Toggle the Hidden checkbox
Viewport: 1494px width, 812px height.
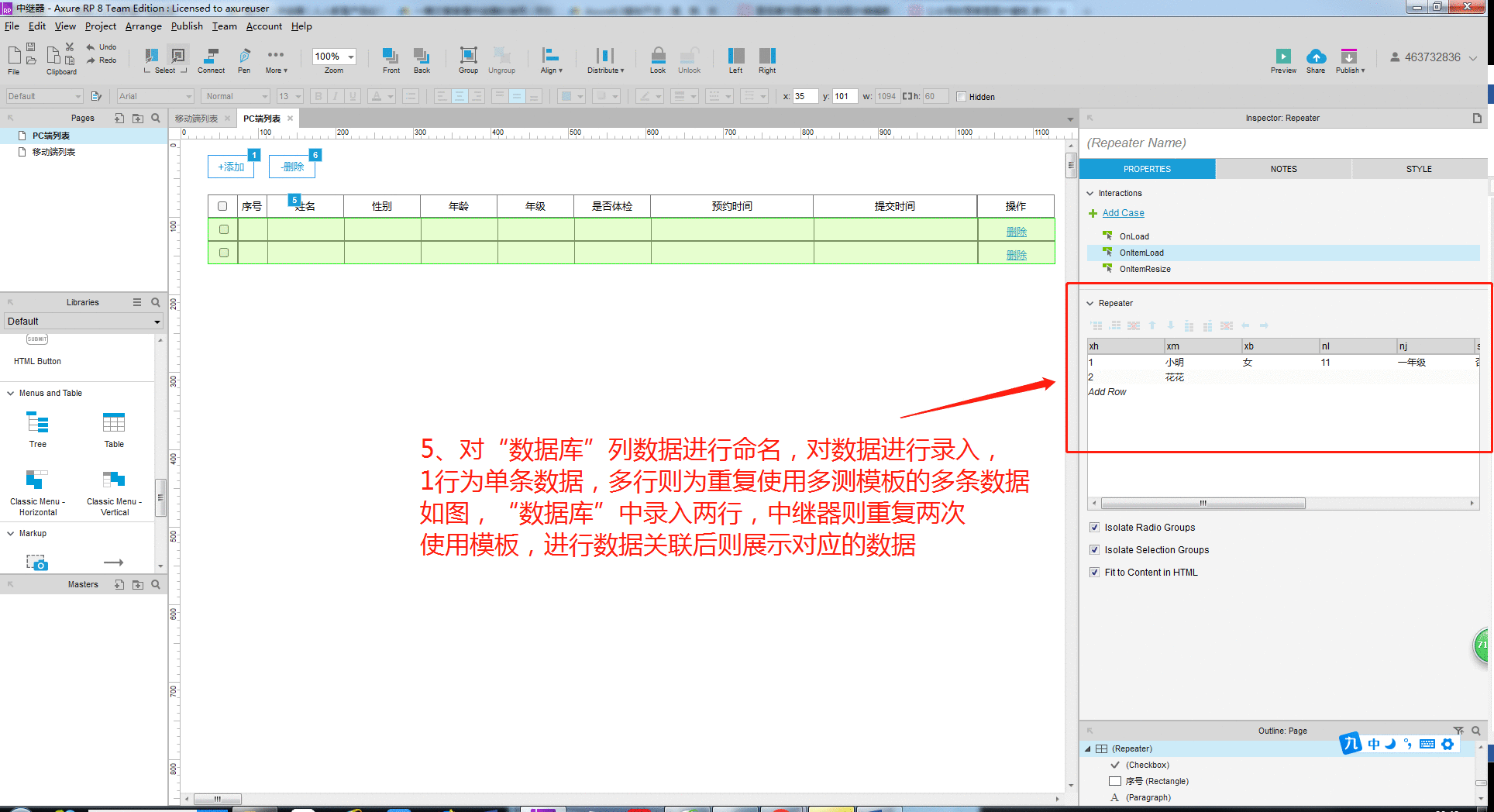pos(961,97)
